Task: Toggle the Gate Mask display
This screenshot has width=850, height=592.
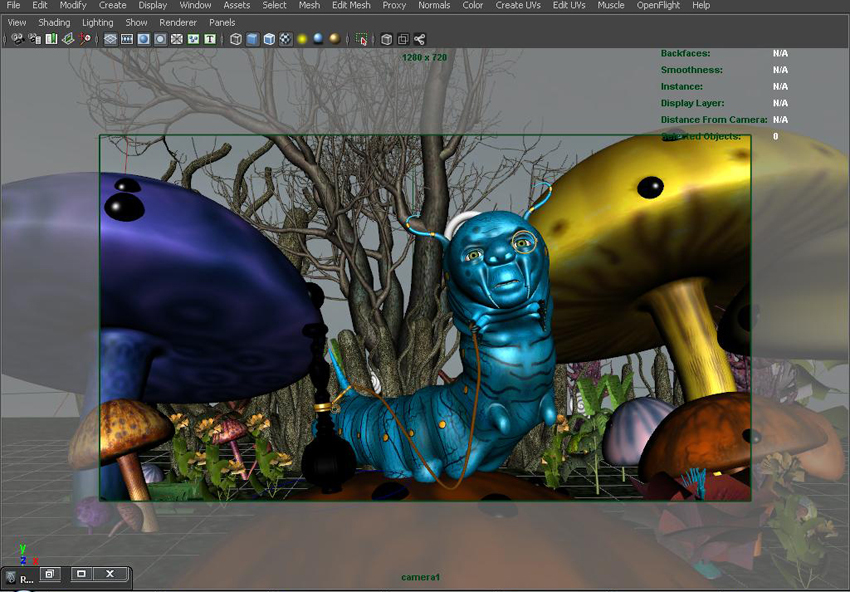Action: point(160,39)
